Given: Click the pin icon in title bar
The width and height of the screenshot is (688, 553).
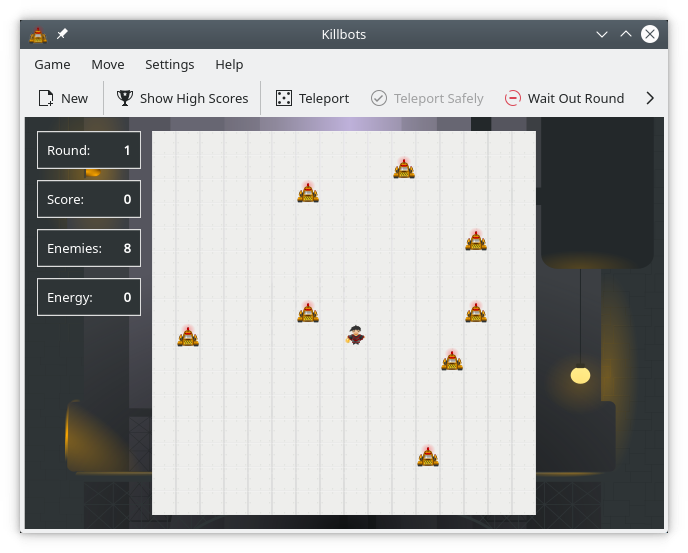Looking at the screenshot, I should 62,34.
